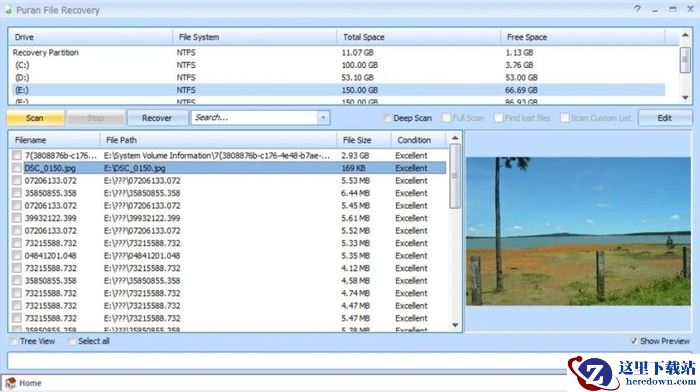Click the file list scroll down arrow
Image resolution: width=700 pixels, height=392 pixels.
[x=455, y=325]
